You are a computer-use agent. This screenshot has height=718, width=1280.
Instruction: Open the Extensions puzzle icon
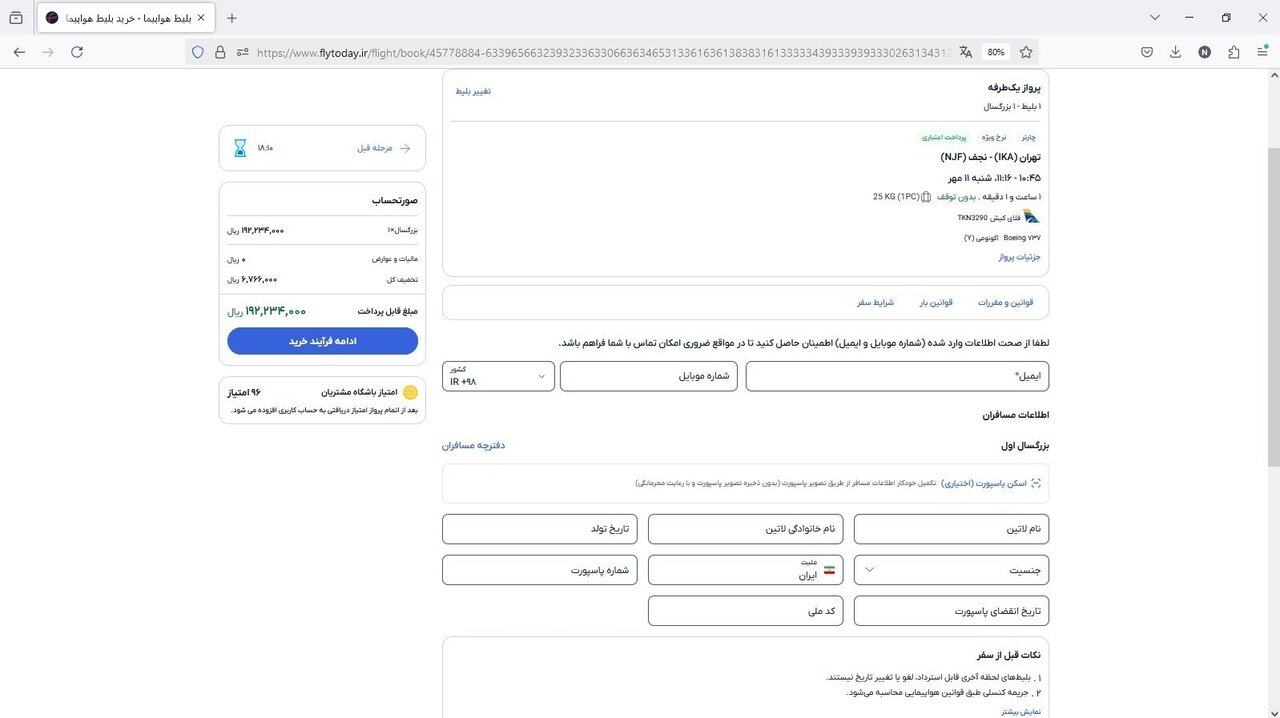[x=1233, y=52]
